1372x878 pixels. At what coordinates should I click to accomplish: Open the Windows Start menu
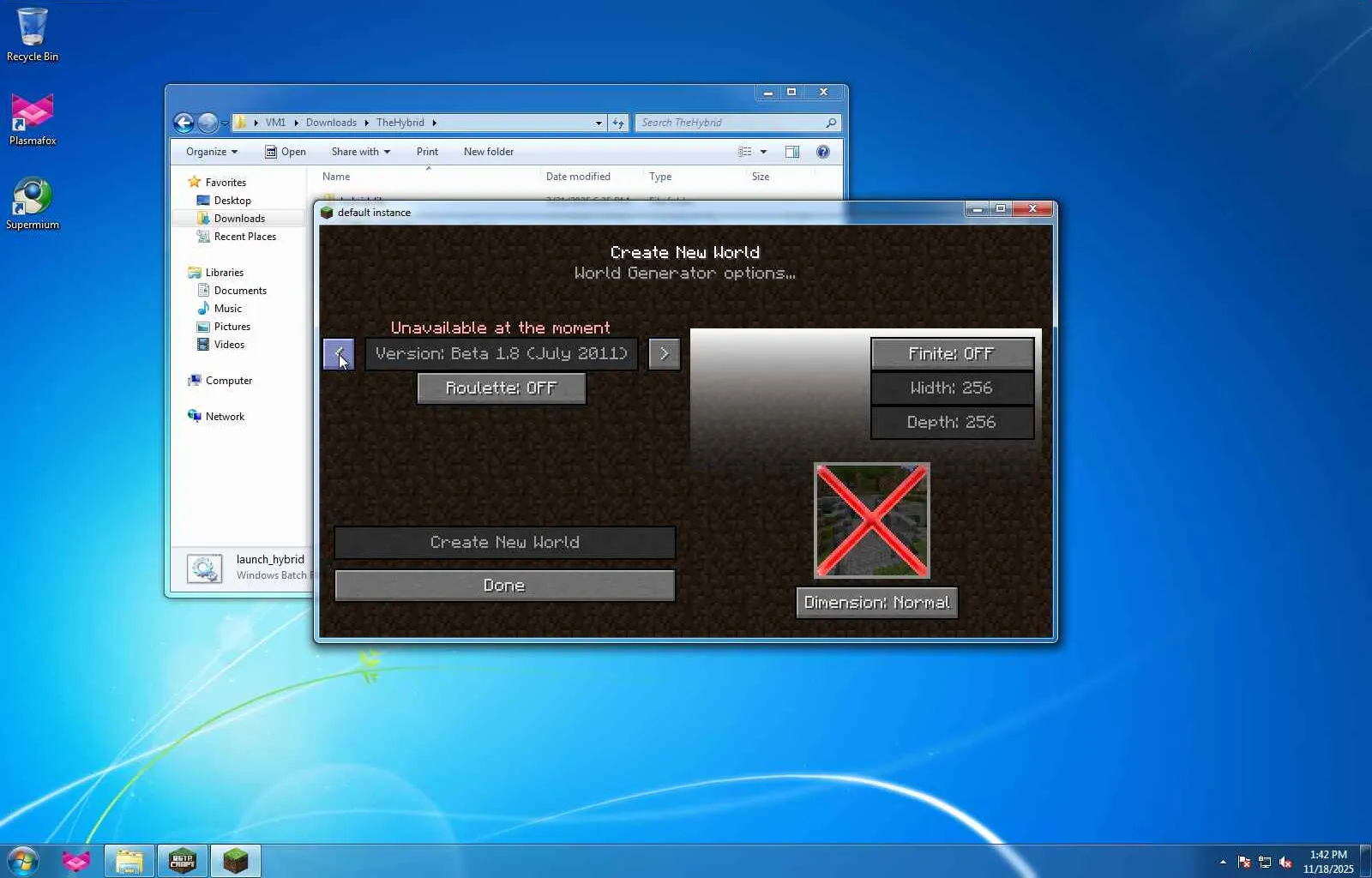point(22,860)
